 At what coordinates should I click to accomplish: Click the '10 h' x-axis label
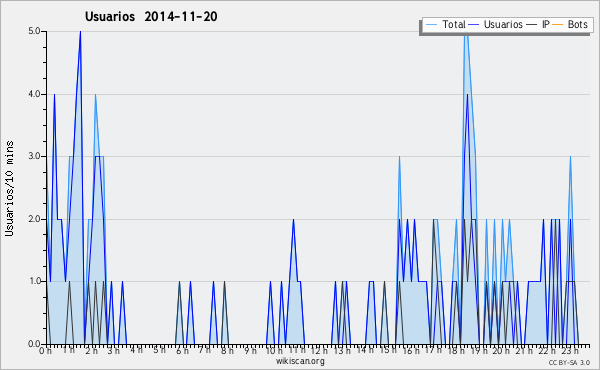(274, 351)
